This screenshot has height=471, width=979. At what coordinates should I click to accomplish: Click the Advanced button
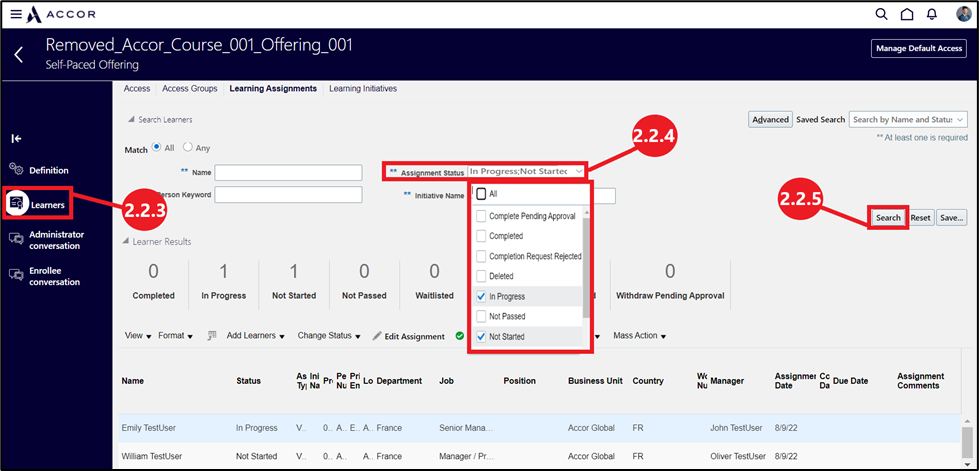pos(770,119)
